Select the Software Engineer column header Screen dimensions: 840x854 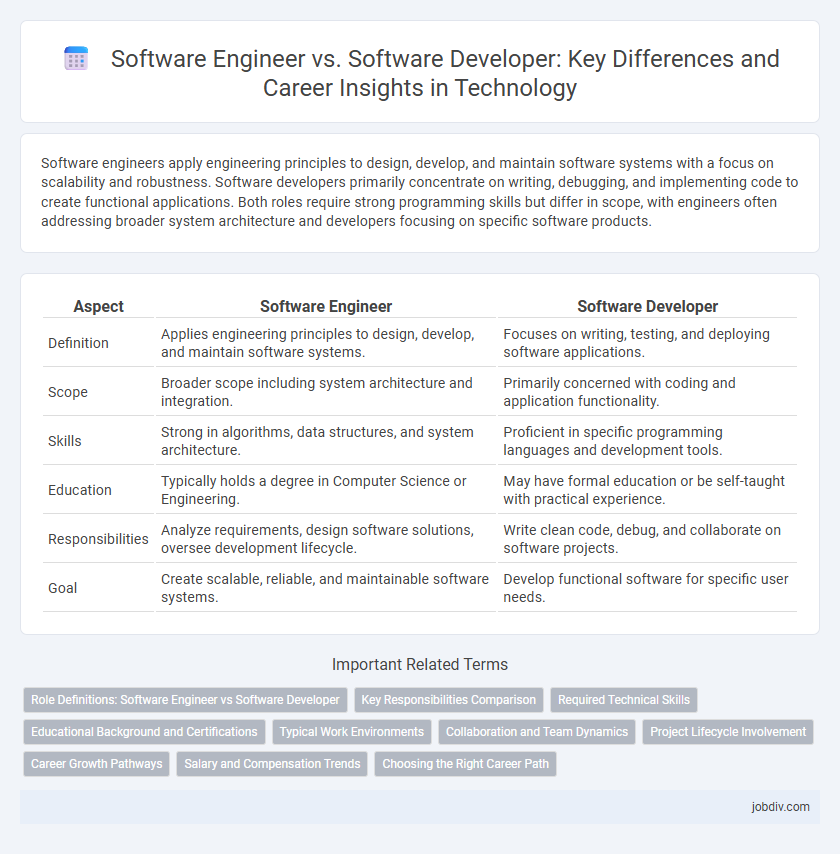pyautogui.click(x=326, y=307)
